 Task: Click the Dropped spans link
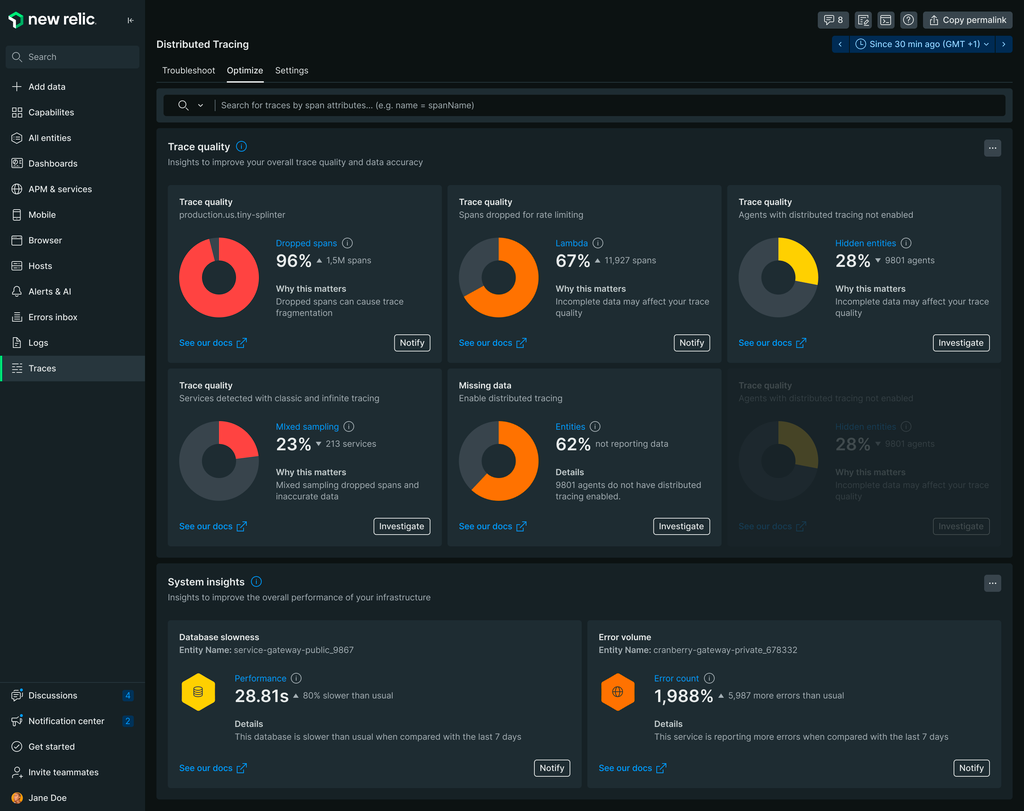click(x=306, y=243)
